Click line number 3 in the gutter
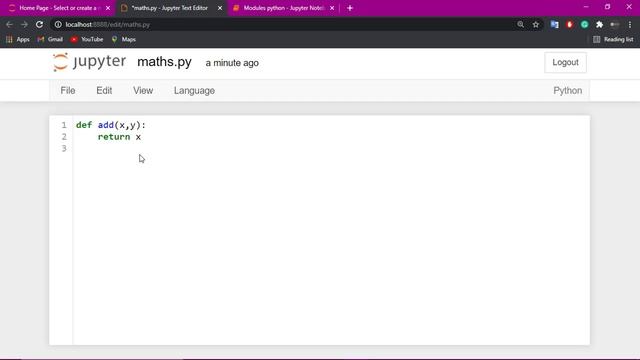640x360 pixels. pyautogui.click(x=64, y=149)
